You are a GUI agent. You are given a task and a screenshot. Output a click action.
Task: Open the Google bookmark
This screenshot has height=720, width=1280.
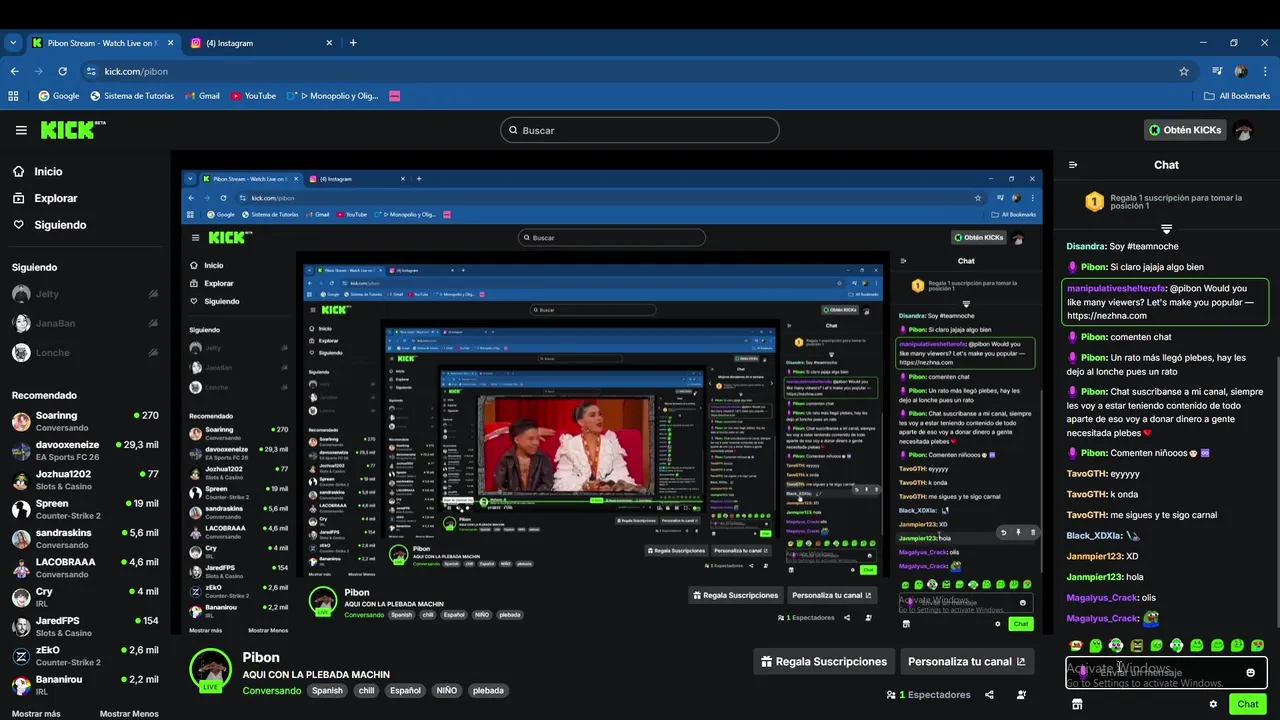pos(59,96)
